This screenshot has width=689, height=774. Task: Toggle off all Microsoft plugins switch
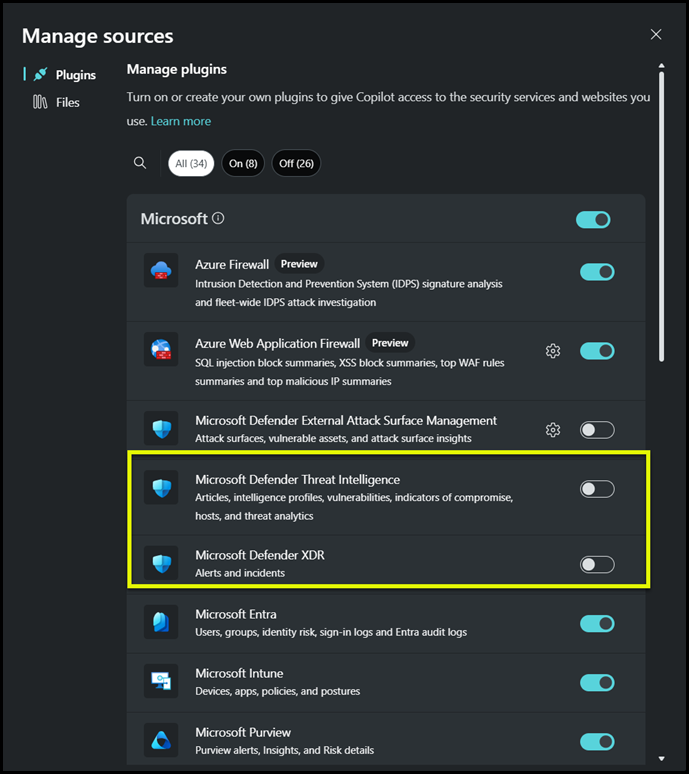[593, 220]
